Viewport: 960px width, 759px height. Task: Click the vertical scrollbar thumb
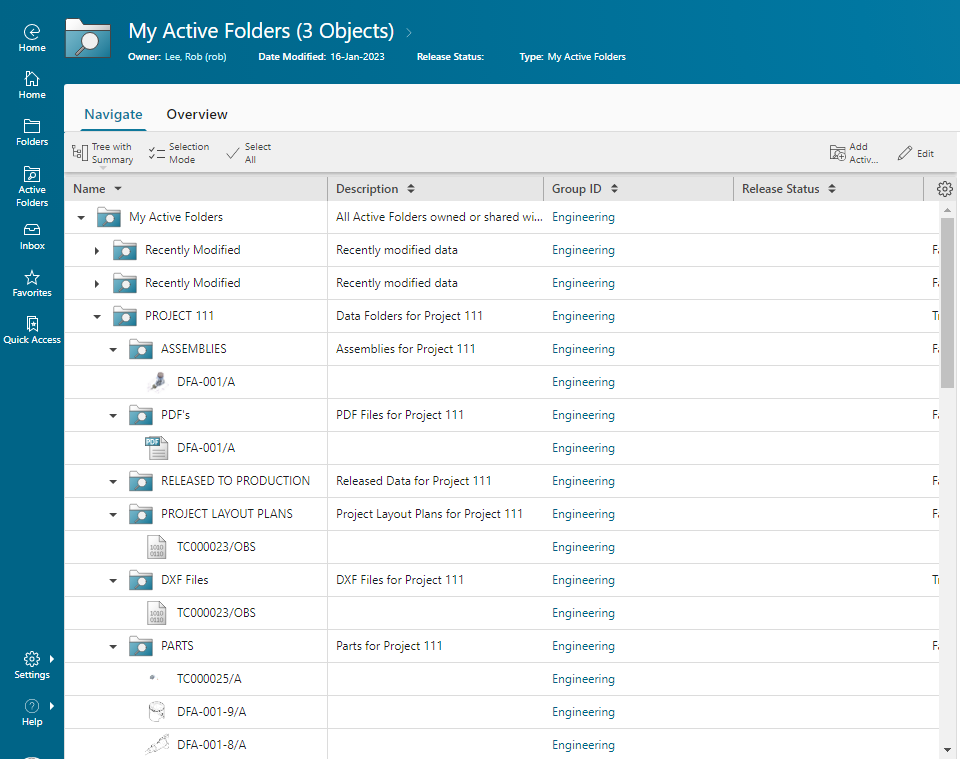[947, 303]
